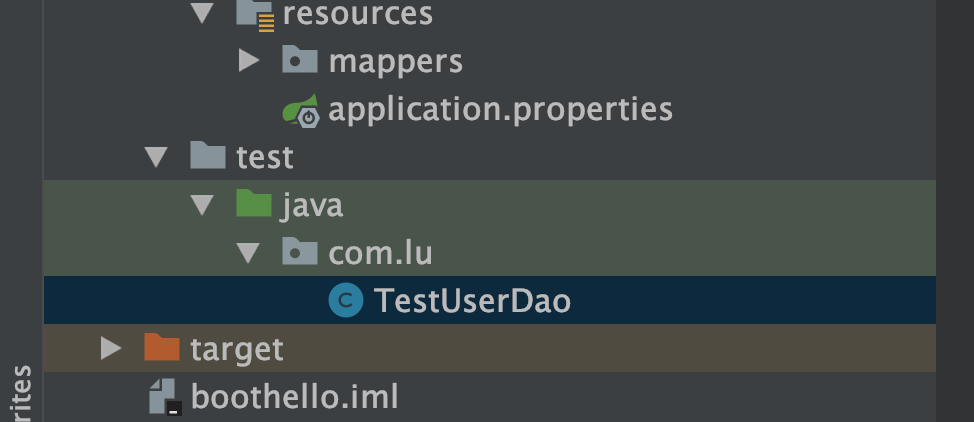Select the application.properties file name

[x=500, y=109]
